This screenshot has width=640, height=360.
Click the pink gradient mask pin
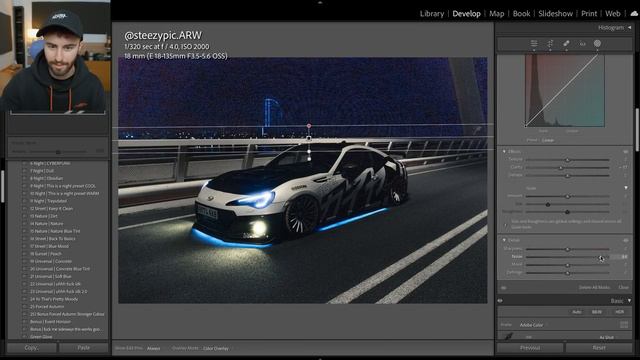(x=309, y=126)
